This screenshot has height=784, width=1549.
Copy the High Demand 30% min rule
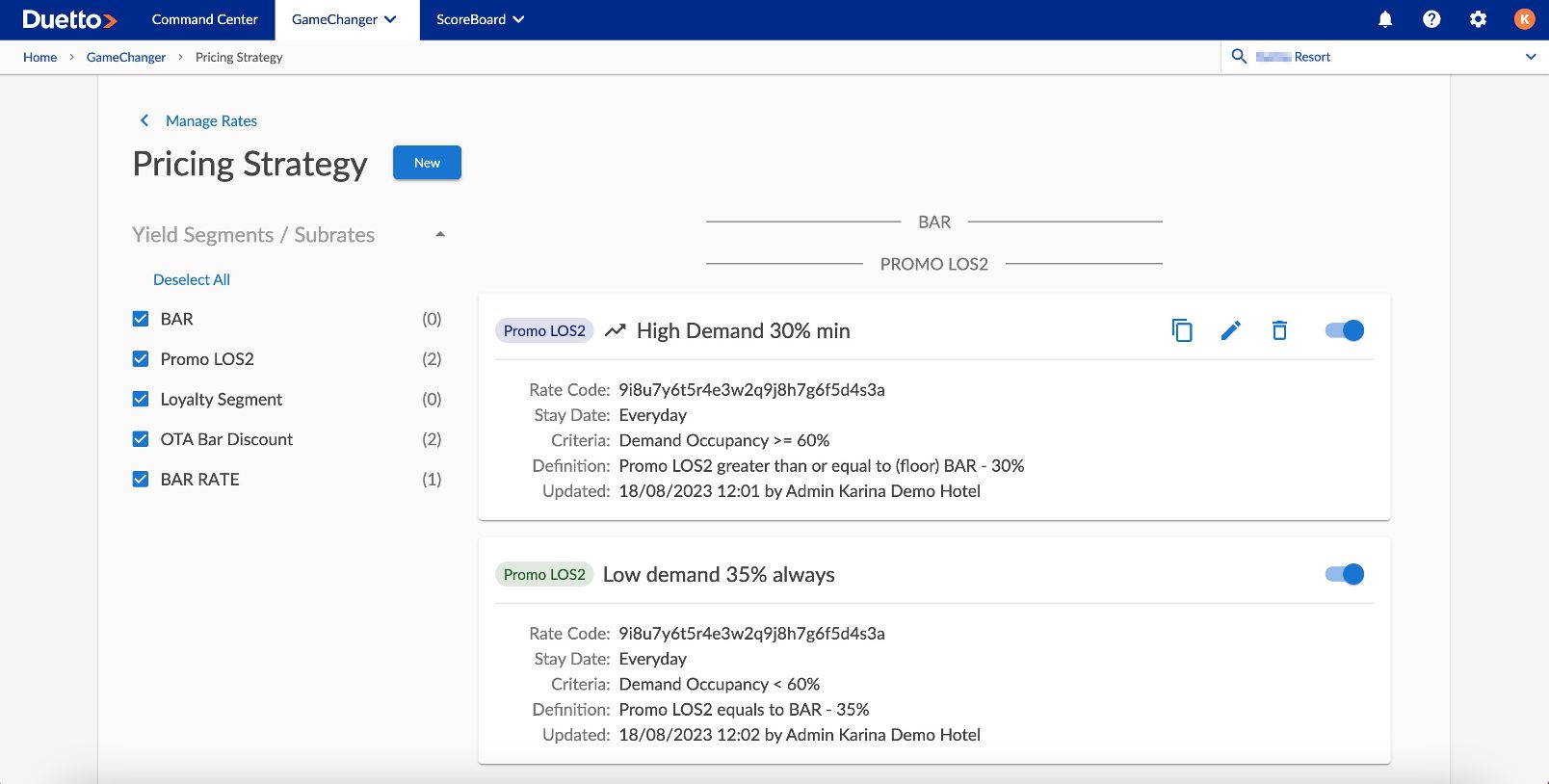pyautogui.click(x=1181, y=330)
